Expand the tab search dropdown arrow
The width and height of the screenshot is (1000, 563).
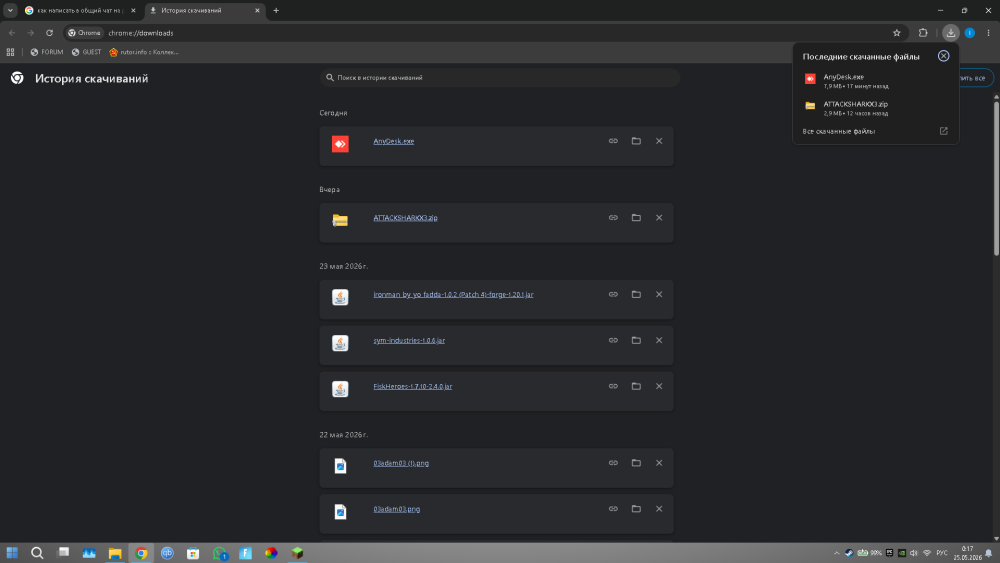[10, 10]
